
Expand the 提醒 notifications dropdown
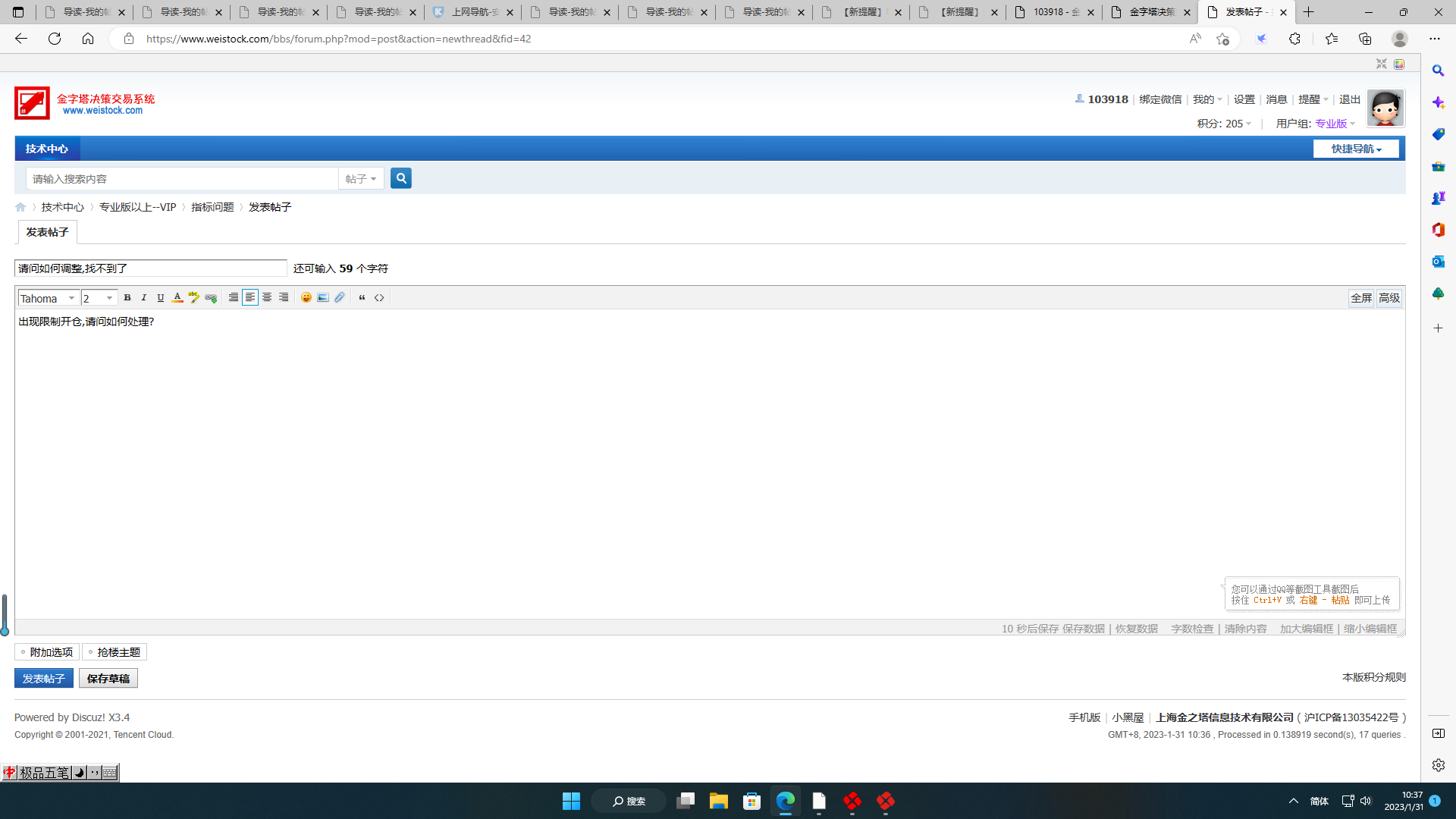click(x=1313, y=99)
